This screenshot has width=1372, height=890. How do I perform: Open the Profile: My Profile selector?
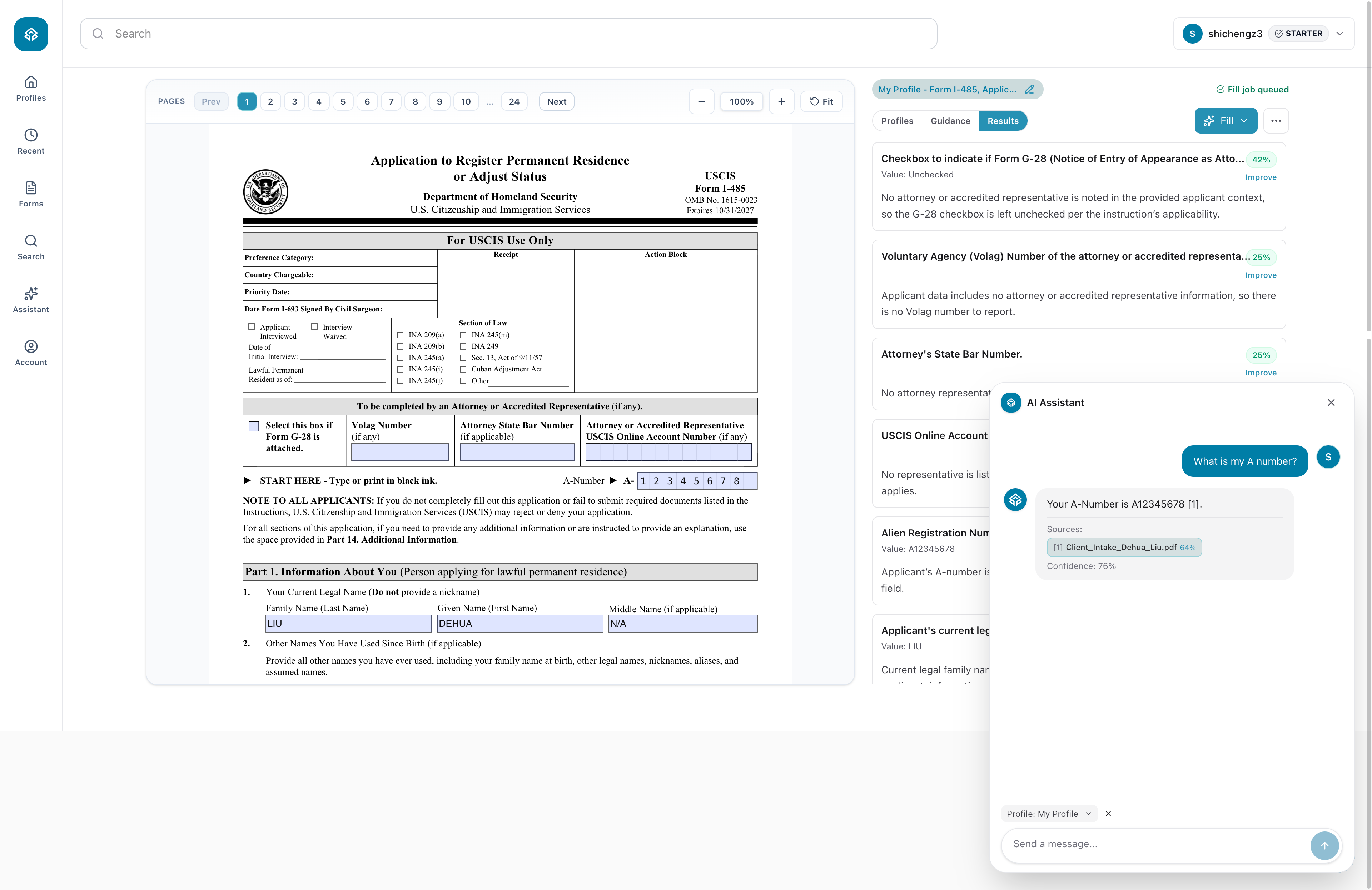point(1048,813)
